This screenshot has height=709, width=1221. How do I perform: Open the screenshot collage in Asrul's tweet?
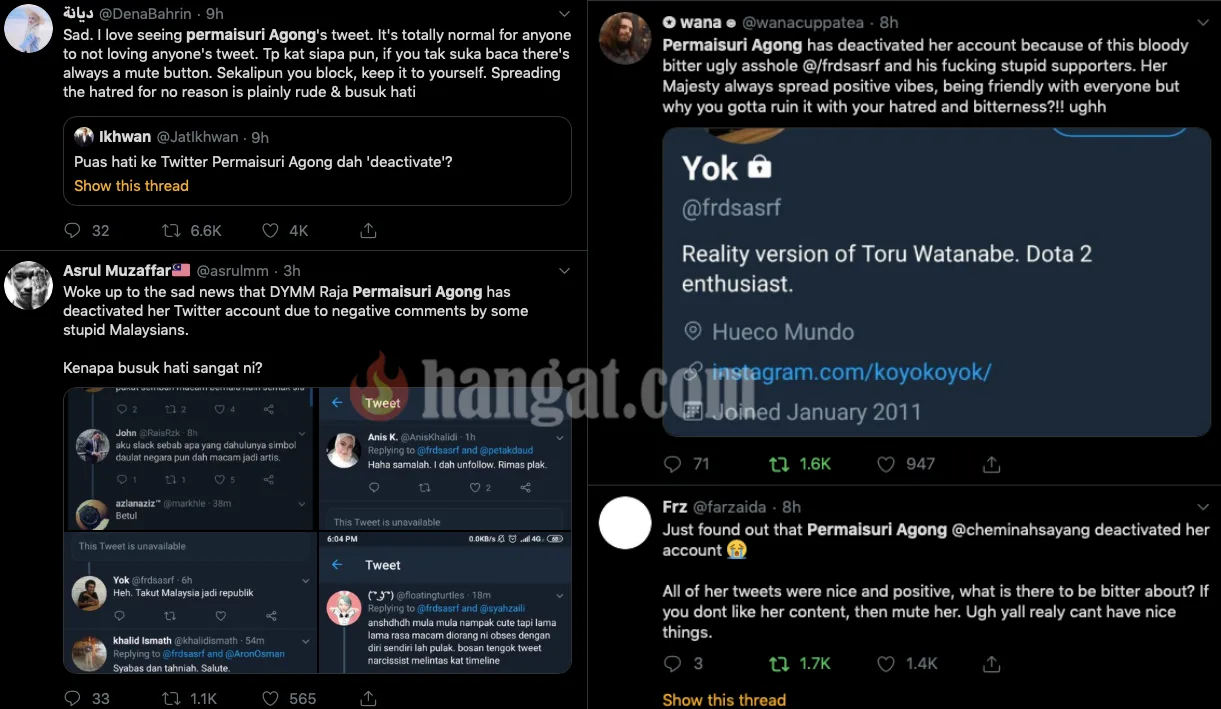318,530
